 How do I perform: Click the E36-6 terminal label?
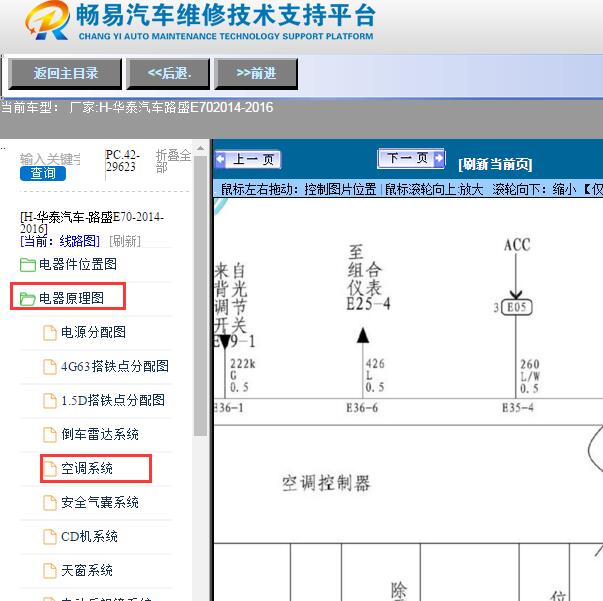[362, 408]
